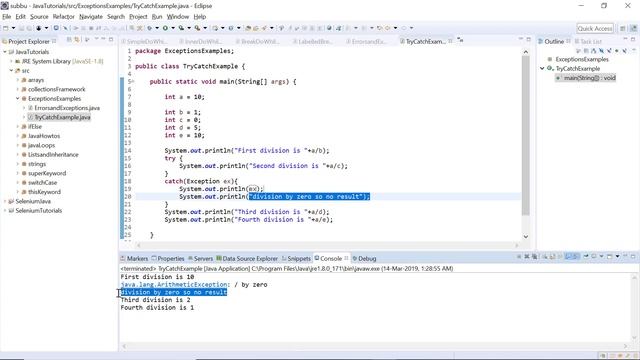
Task: Click Display Selected Console icon
Action: [x=593, y=256]
